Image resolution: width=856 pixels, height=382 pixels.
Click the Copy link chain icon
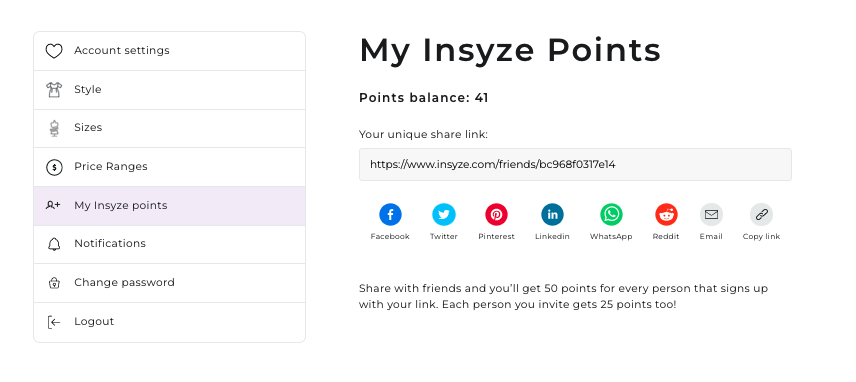tap(762, 214)
